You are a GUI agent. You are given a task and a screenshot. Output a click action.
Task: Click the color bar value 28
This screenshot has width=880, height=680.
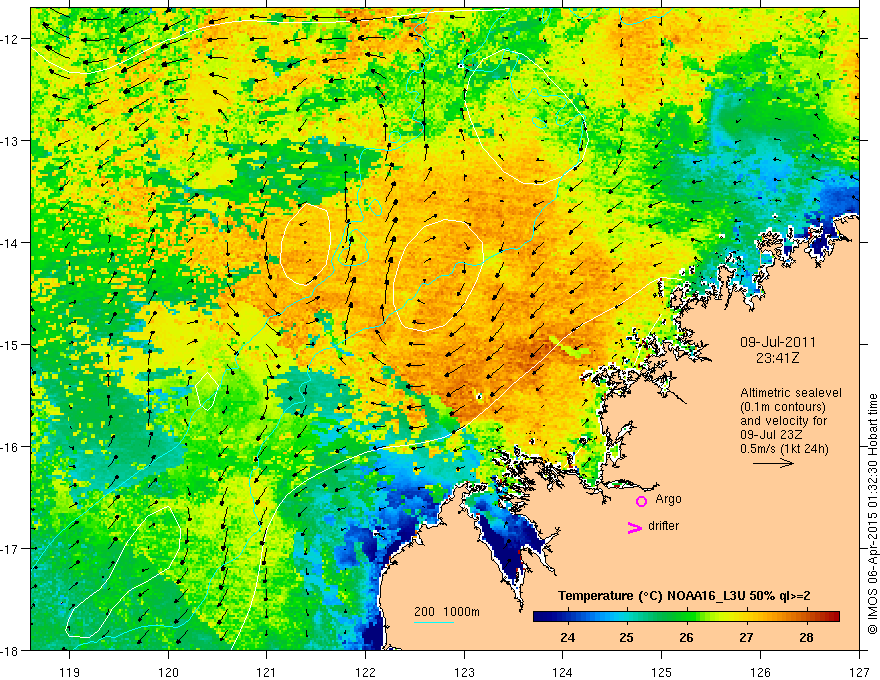[x=806, y=637]
